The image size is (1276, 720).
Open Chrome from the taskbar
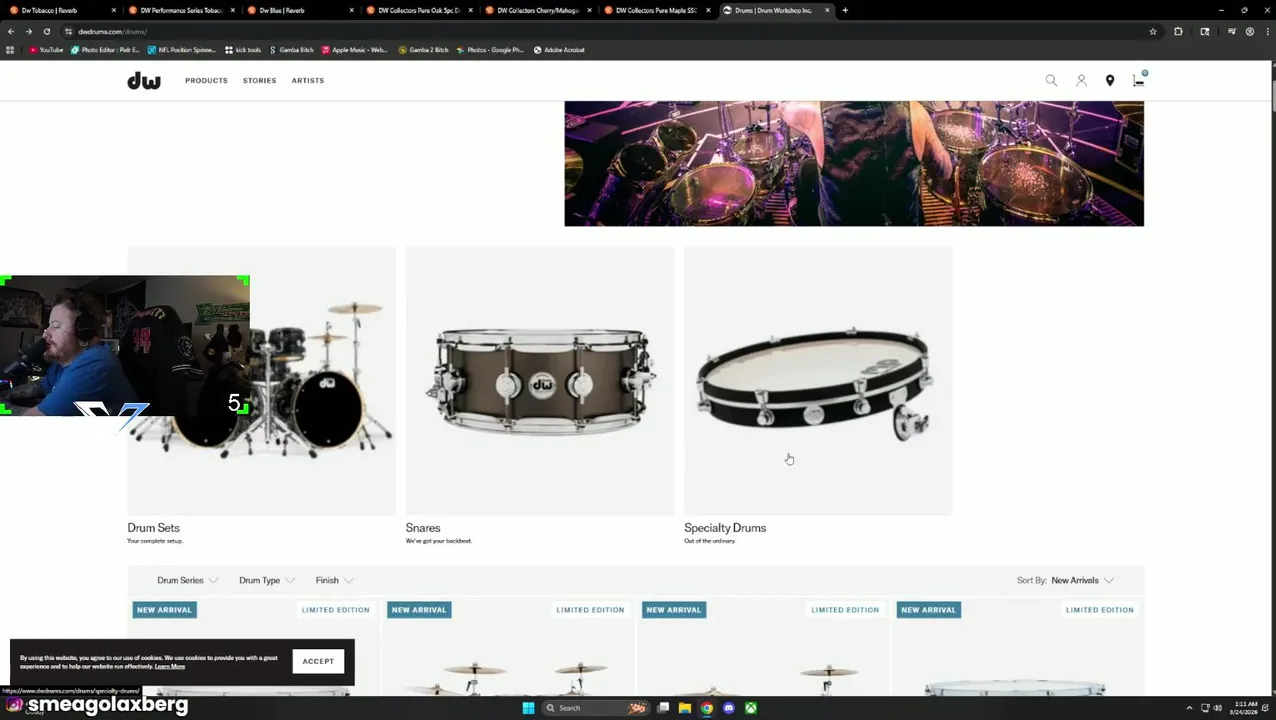tap(707, 708)
